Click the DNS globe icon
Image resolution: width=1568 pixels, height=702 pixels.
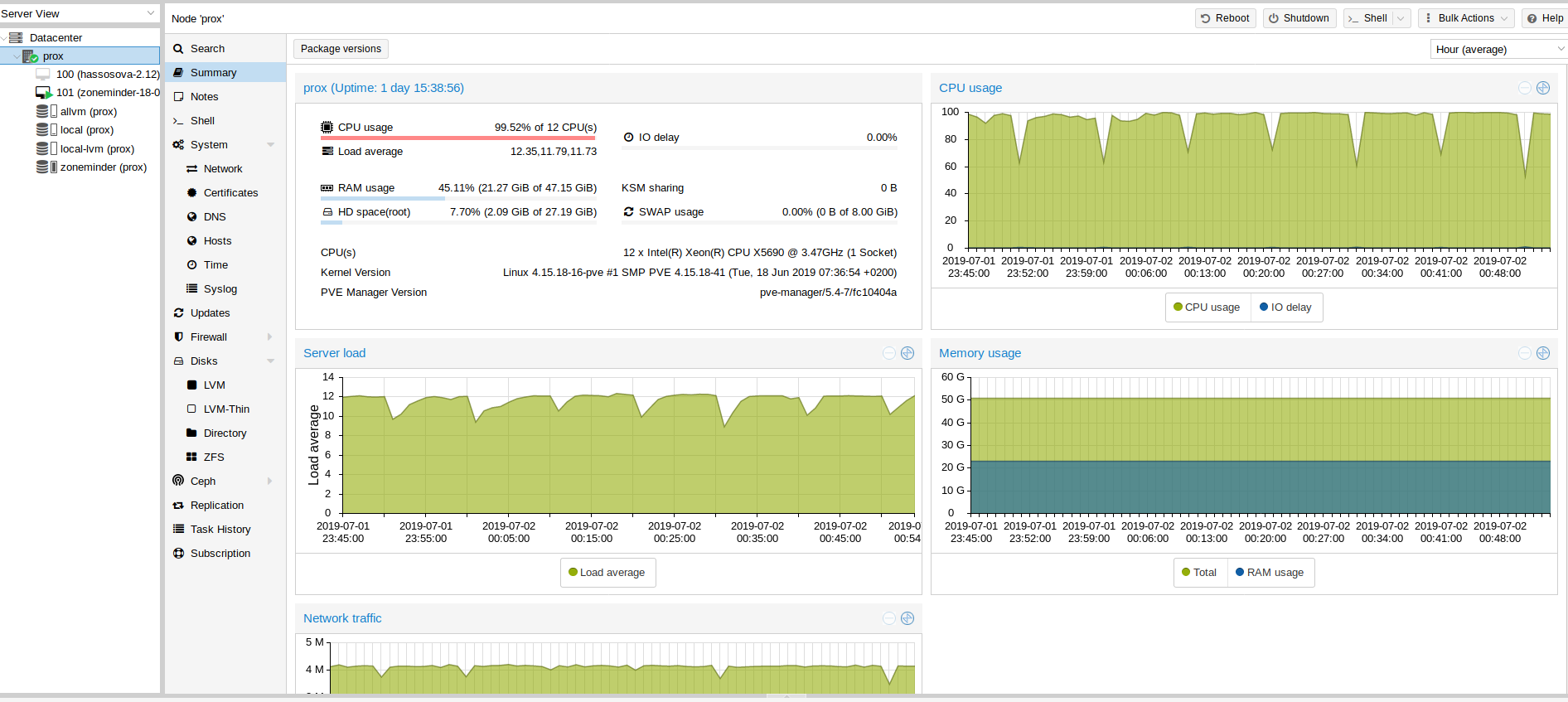point(191,217)
